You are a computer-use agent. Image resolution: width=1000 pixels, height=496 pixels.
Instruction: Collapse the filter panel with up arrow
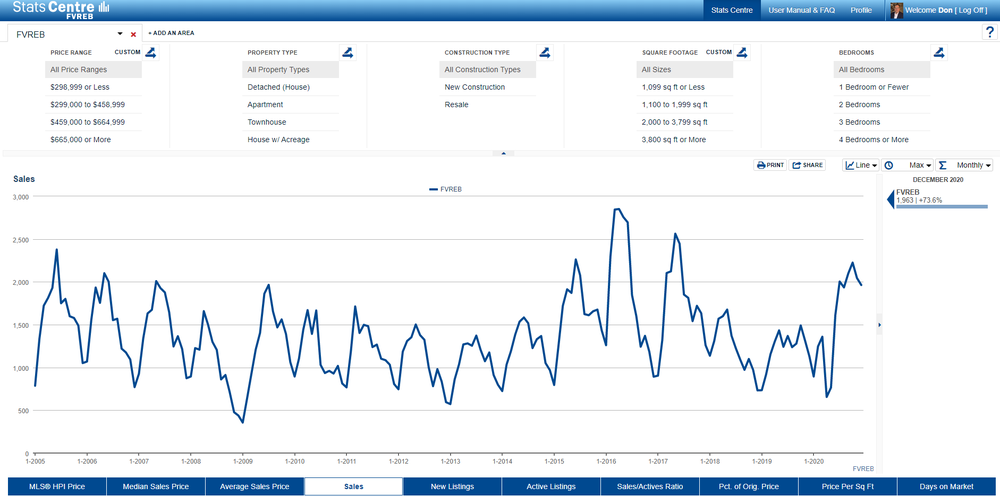[503, 154]
